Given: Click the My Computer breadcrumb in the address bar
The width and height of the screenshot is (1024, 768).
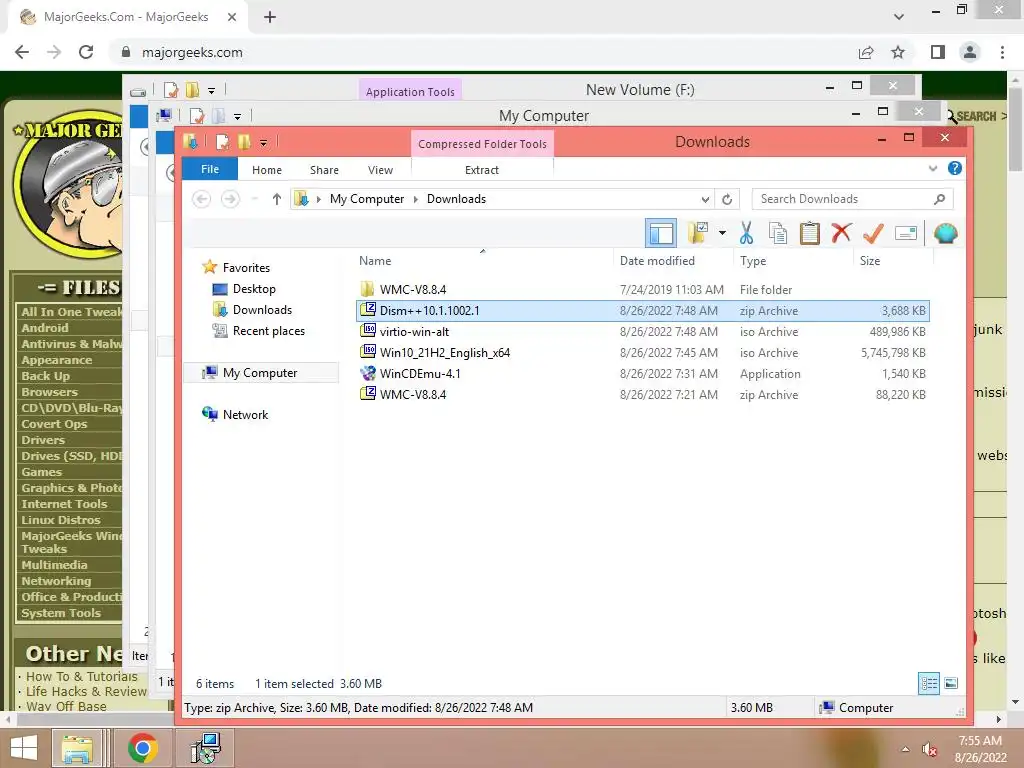Looking at the screenshot, I should [x=366, y=199].
